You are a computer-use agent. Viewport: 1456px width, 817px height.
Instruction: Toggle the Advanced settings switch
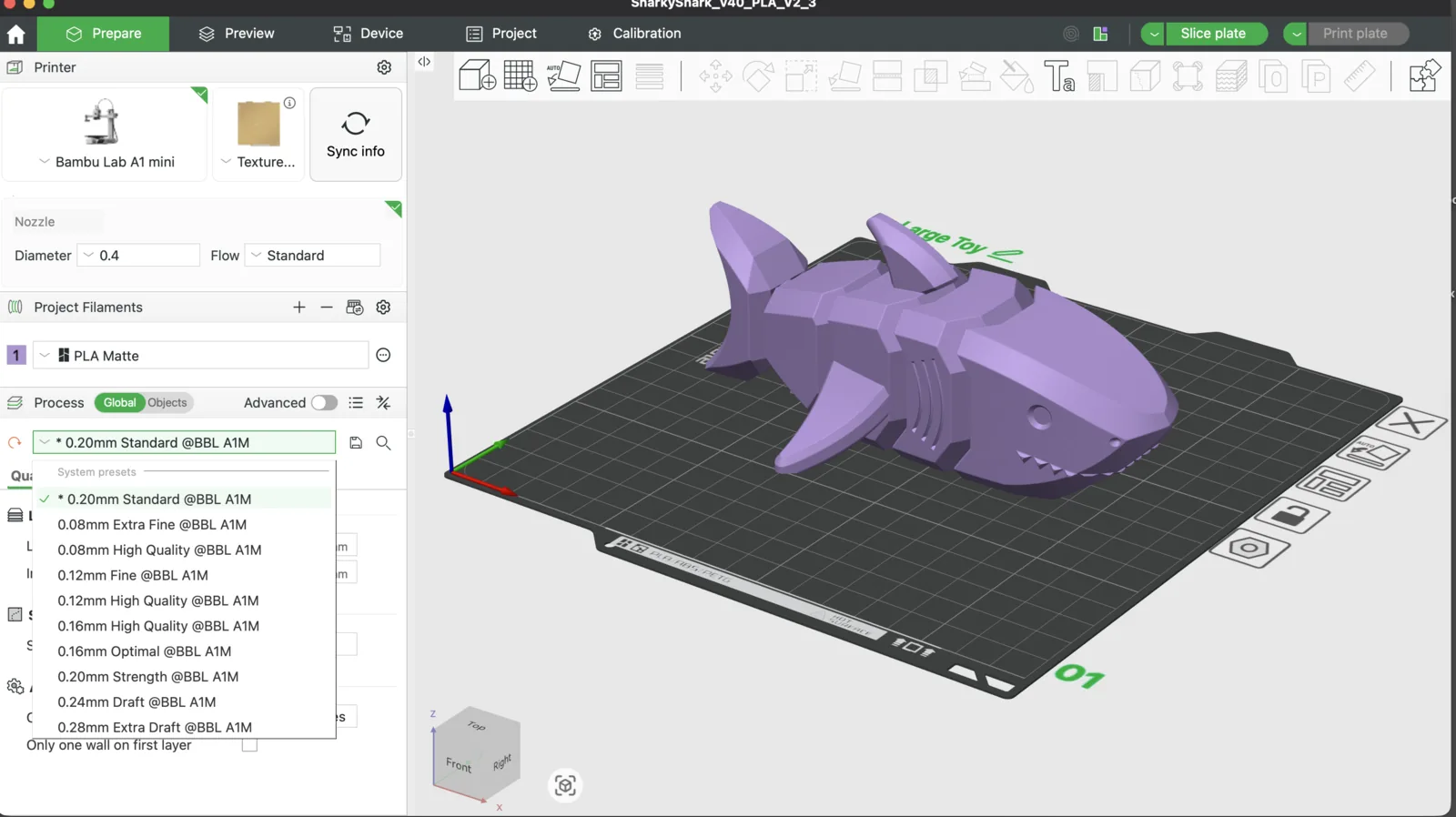click(324, 403)
